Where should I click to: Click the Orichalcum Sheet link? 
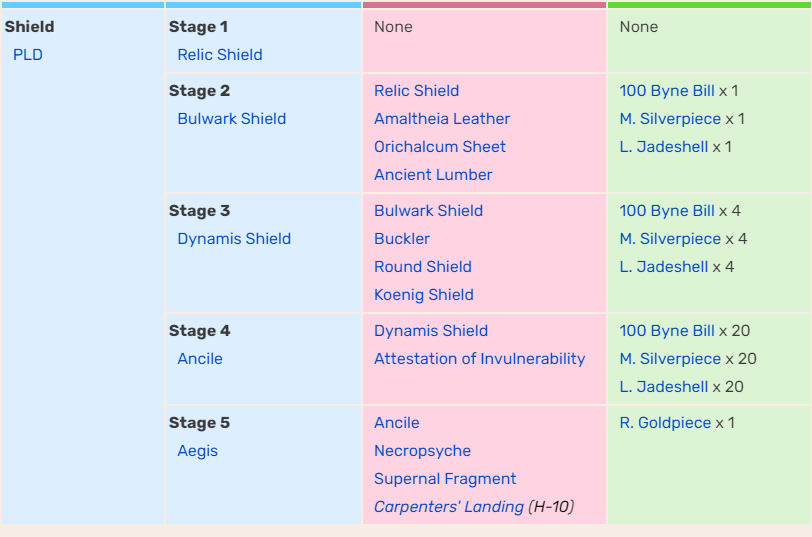[x=439, y=147]
